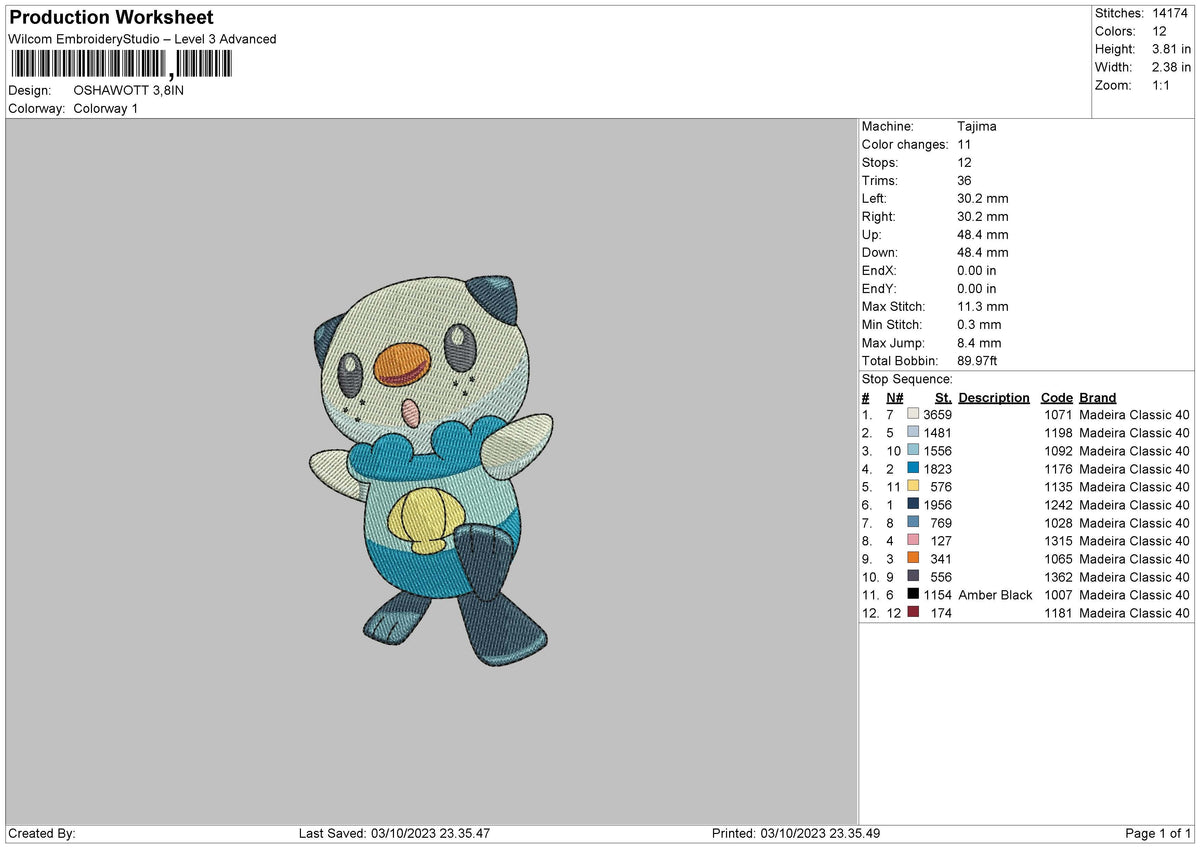Select the gray swatch for code 1362

click(x=913, y=576)
